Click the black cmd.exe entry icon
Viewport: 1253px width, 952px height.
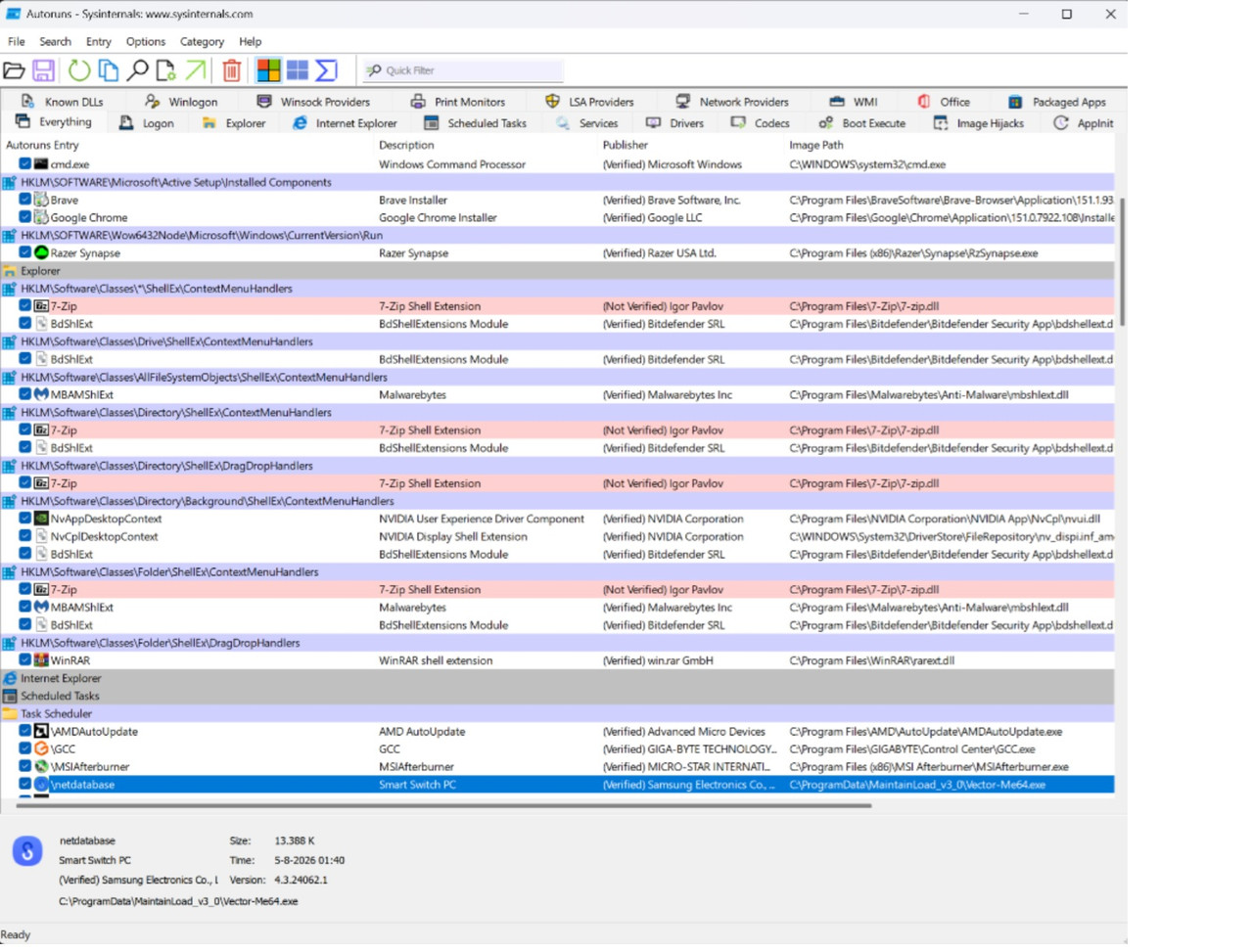point(41,164)
